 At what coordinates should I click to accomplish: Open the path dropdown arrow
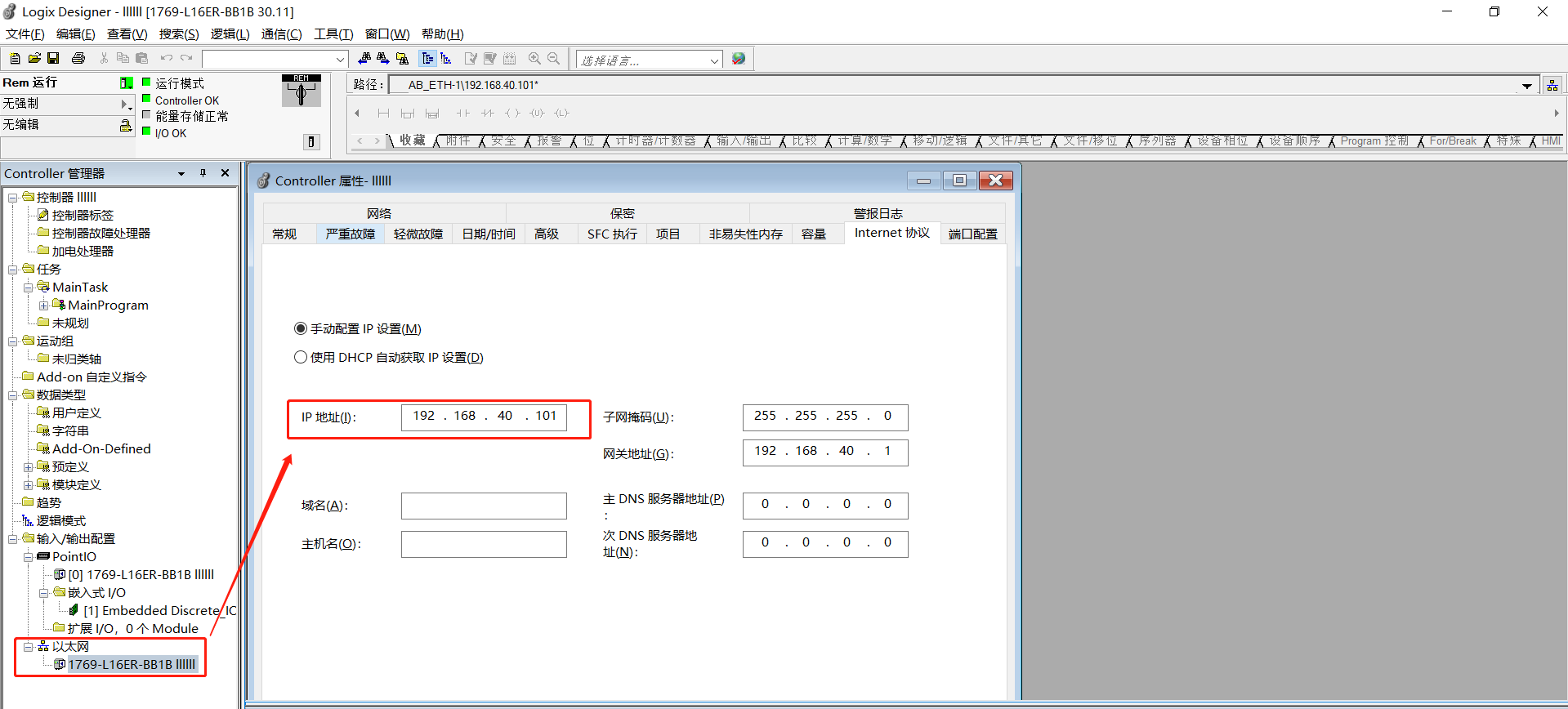pyautogui.click(x=1526, y=85)
